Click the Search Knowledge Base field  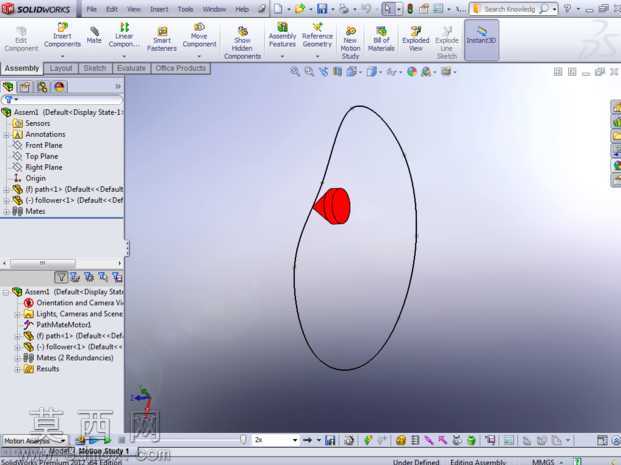[x=509, y=9]
